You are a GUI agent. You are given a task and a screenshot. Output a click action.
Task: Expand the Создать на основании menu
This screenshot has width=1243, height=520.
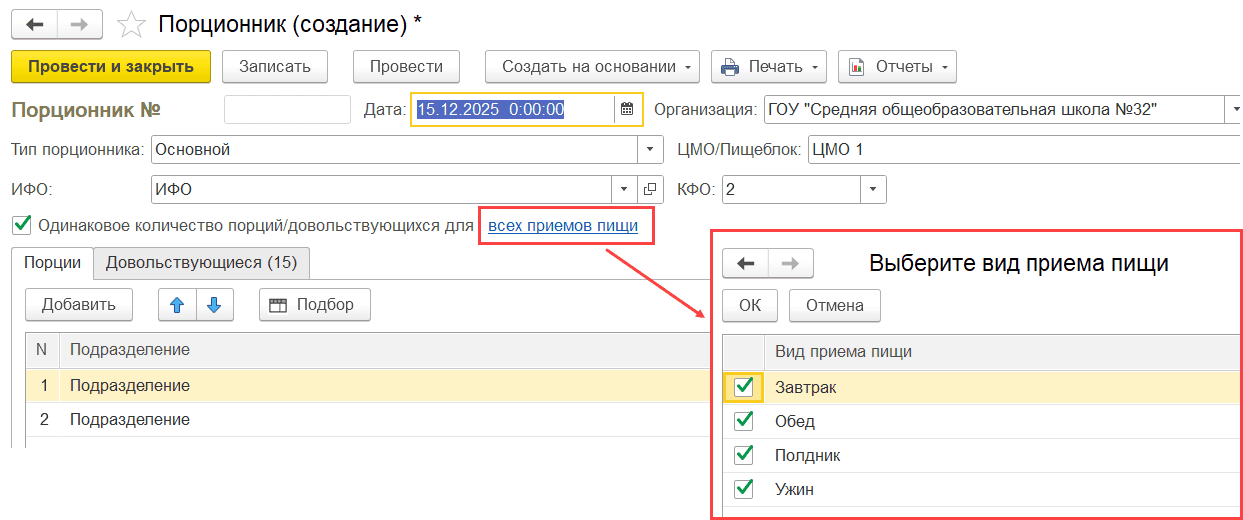click(593, 67)
